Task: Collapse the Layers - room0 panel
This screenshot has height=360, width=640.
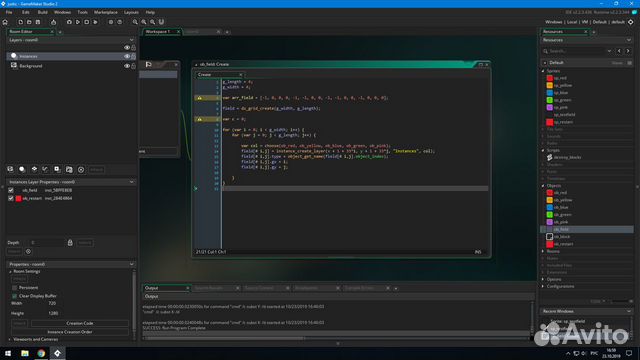Action: [131, 40]
